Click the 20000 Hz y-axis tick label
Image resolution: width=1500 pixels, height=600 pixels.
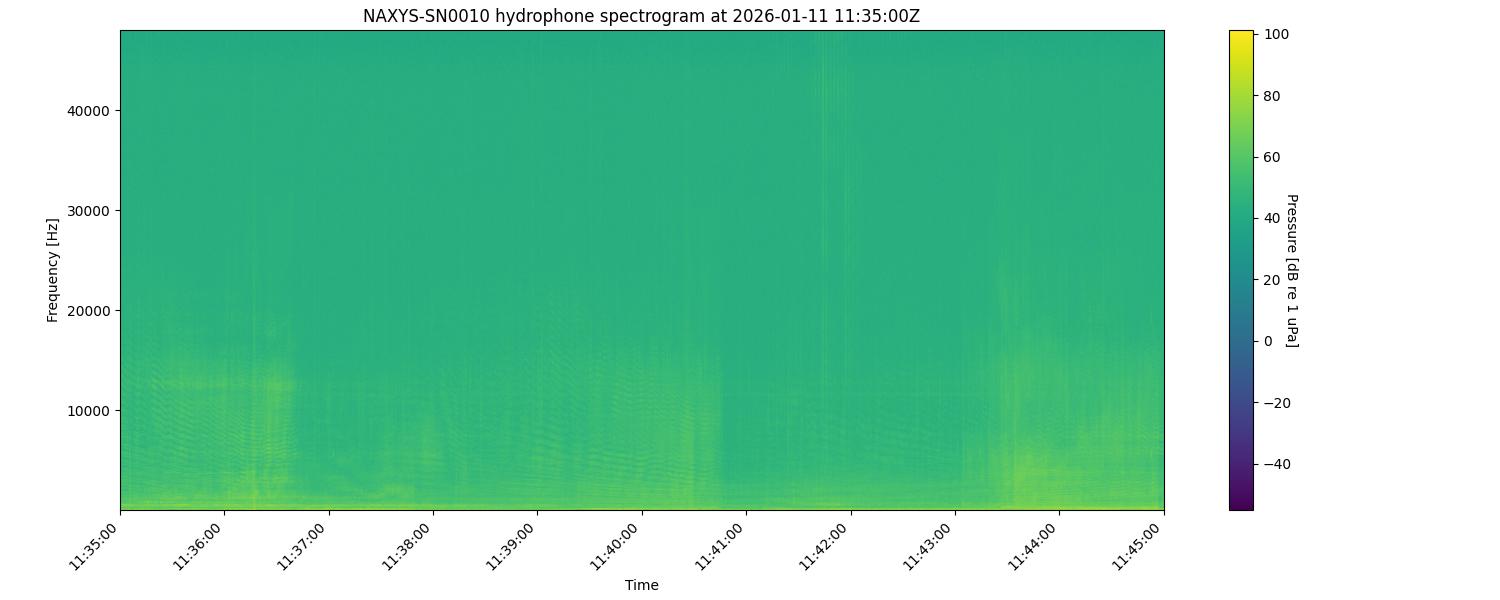tap(88, 311)
